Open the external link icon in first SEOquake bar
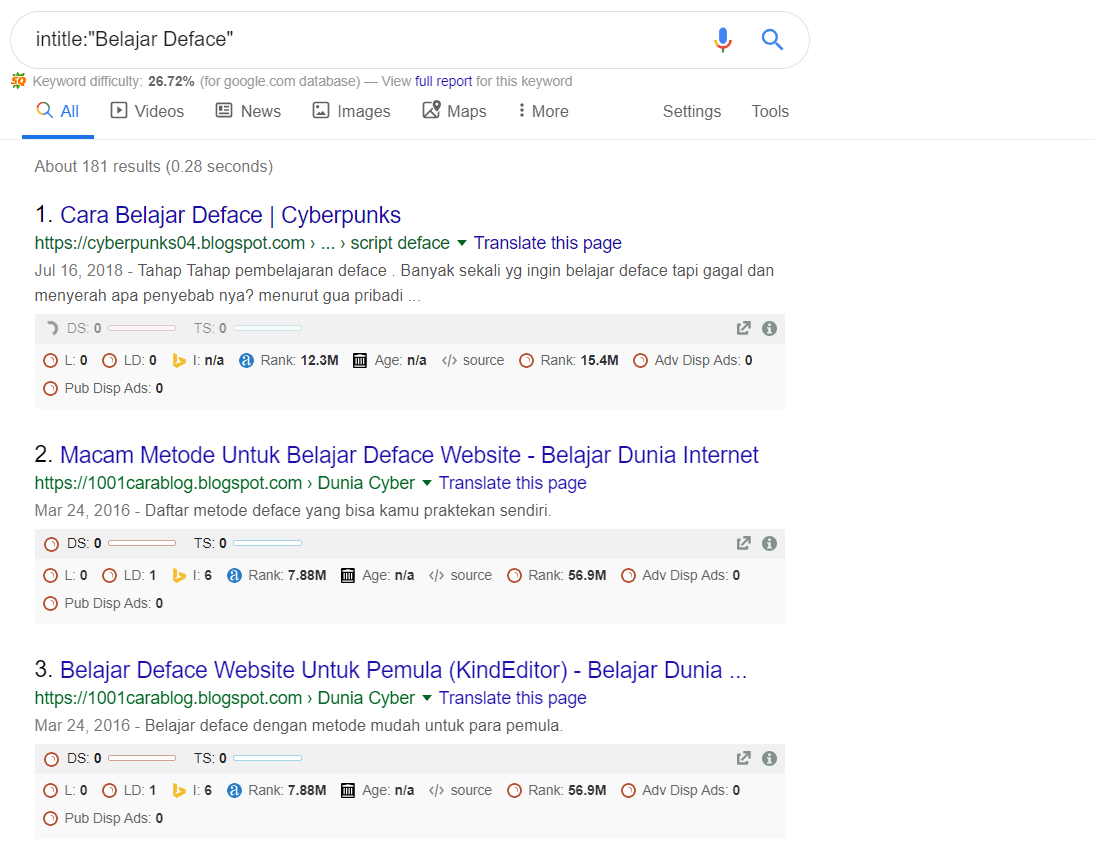 tap(743, 327)
